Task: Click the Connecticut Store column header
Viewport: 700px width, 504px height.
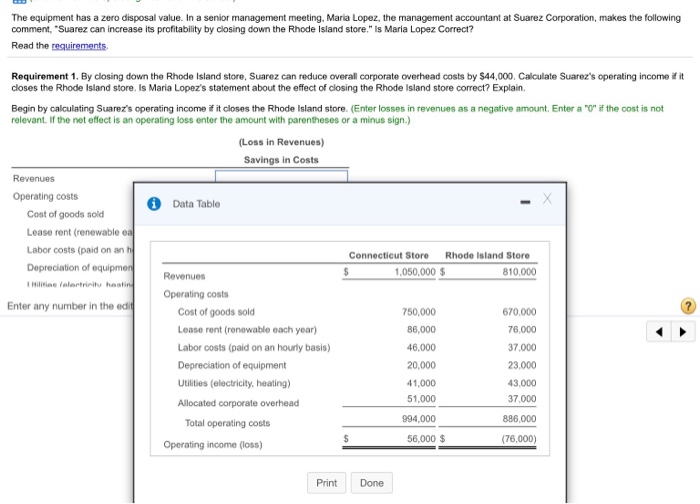Action: pos(388,255)
